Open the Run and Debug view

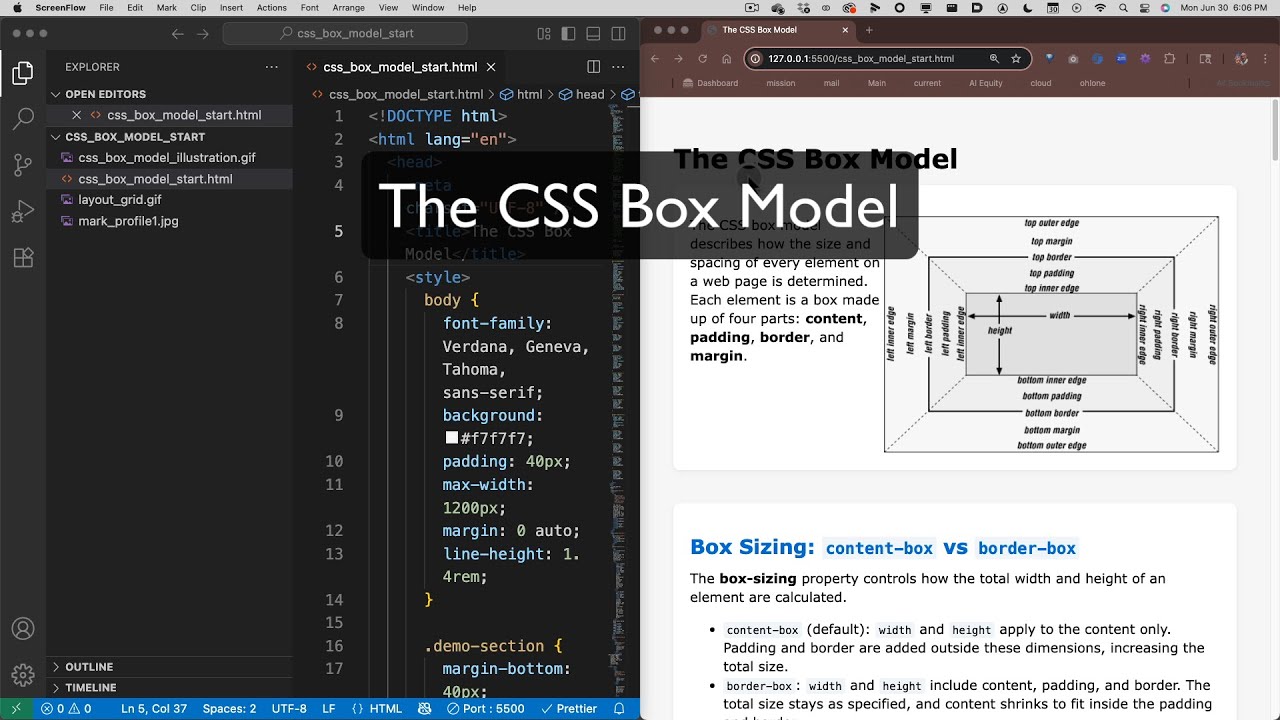22,211
